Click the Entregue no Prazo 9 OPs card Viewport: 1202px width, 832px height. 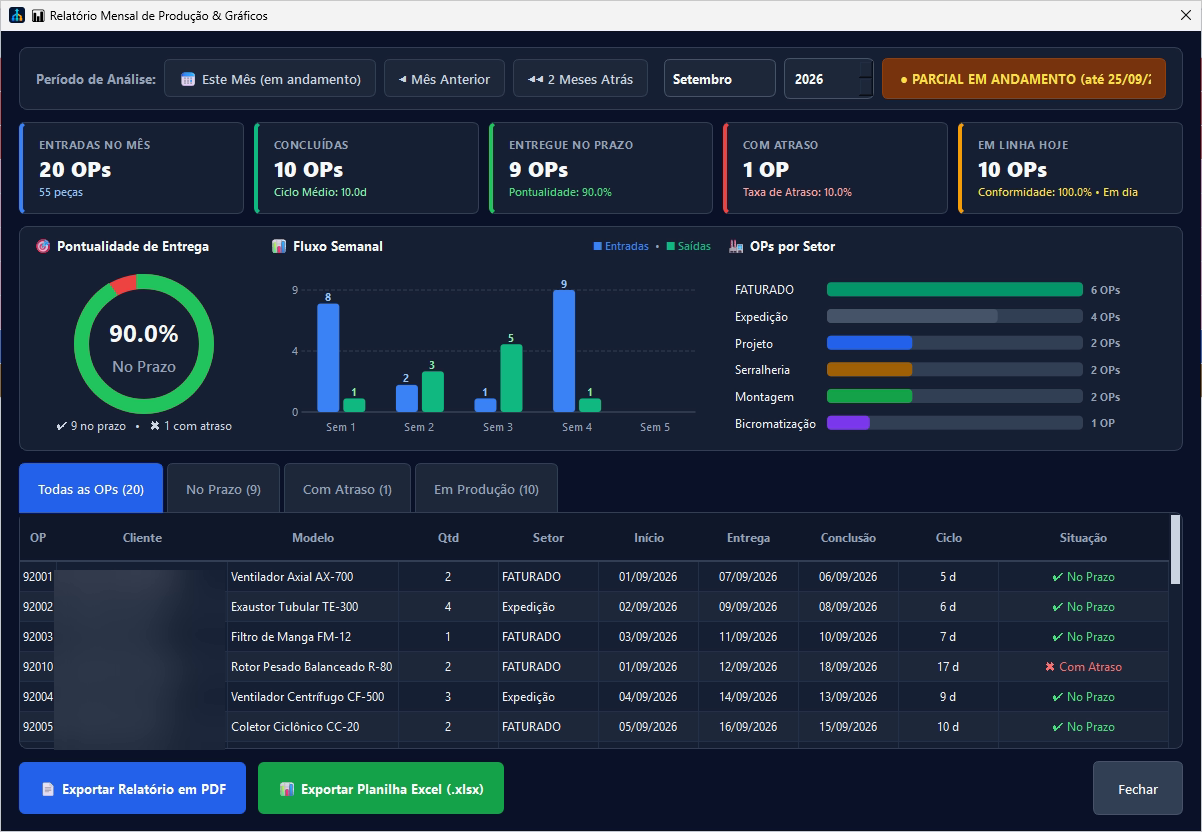coord(601,168)
